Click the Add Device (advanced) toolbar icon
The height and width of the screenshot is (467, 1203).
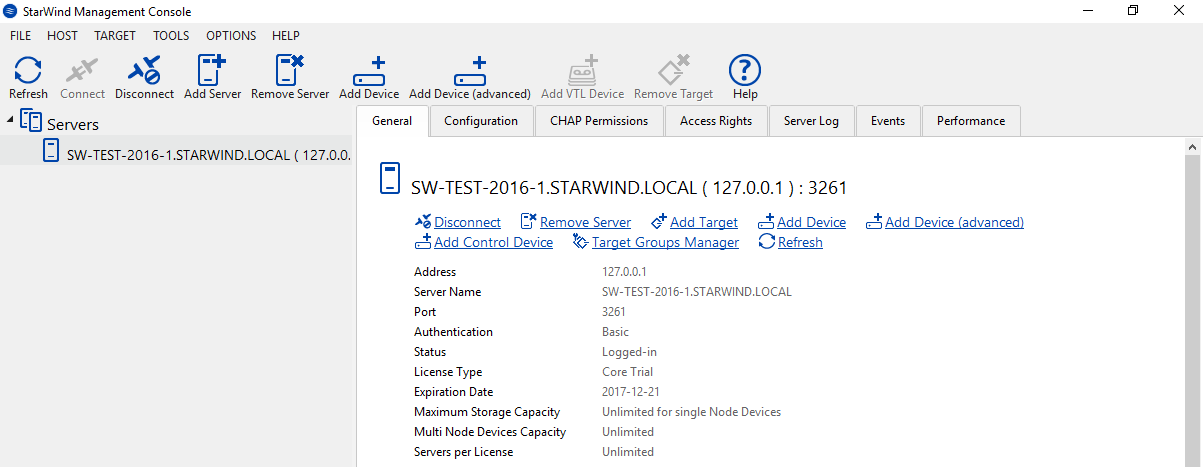pos(470,70)
